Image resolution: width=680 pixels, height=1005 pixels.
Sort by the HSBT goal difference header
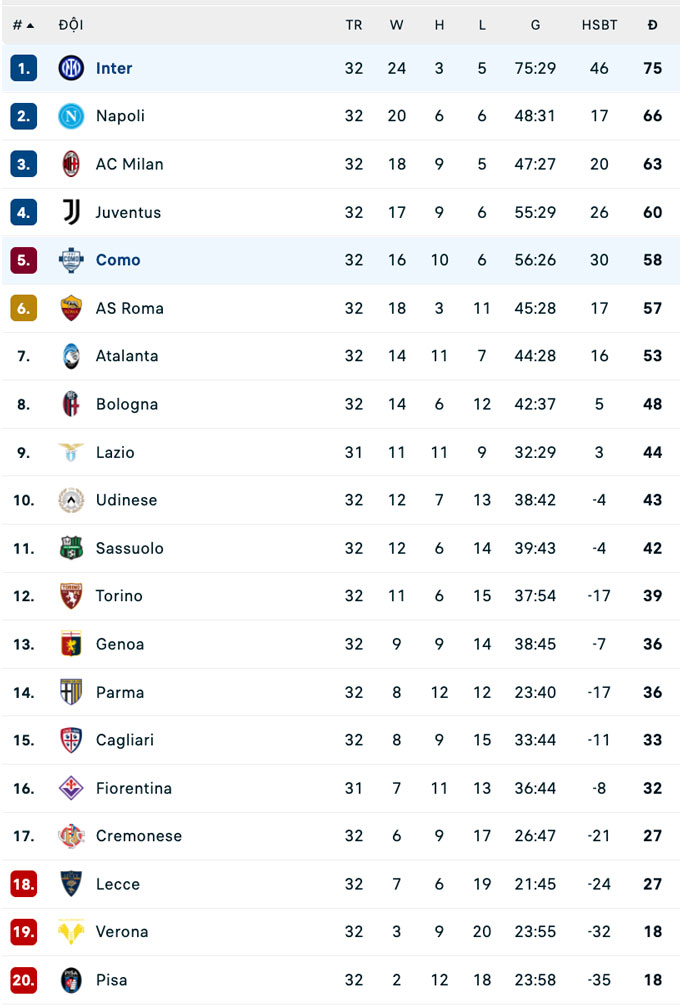point(599,25)
